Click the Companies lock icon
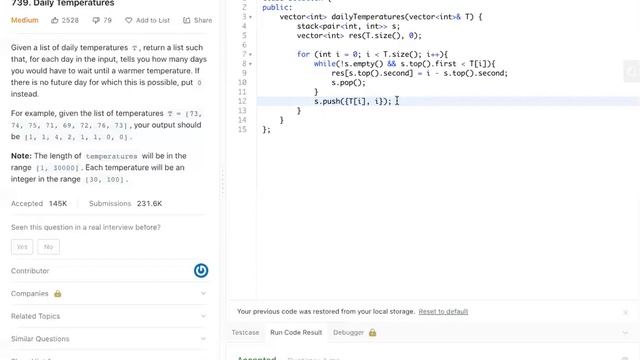Image resolution: width=640 pixels, height=360 pixels. tap(58, 293)
